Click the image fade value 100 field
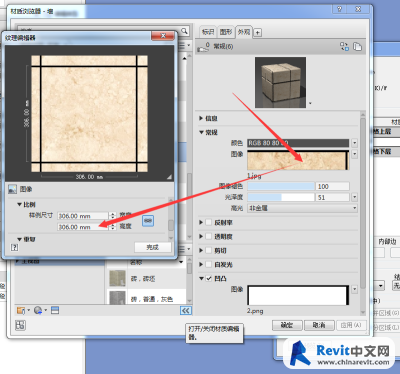 coord(332,186)
